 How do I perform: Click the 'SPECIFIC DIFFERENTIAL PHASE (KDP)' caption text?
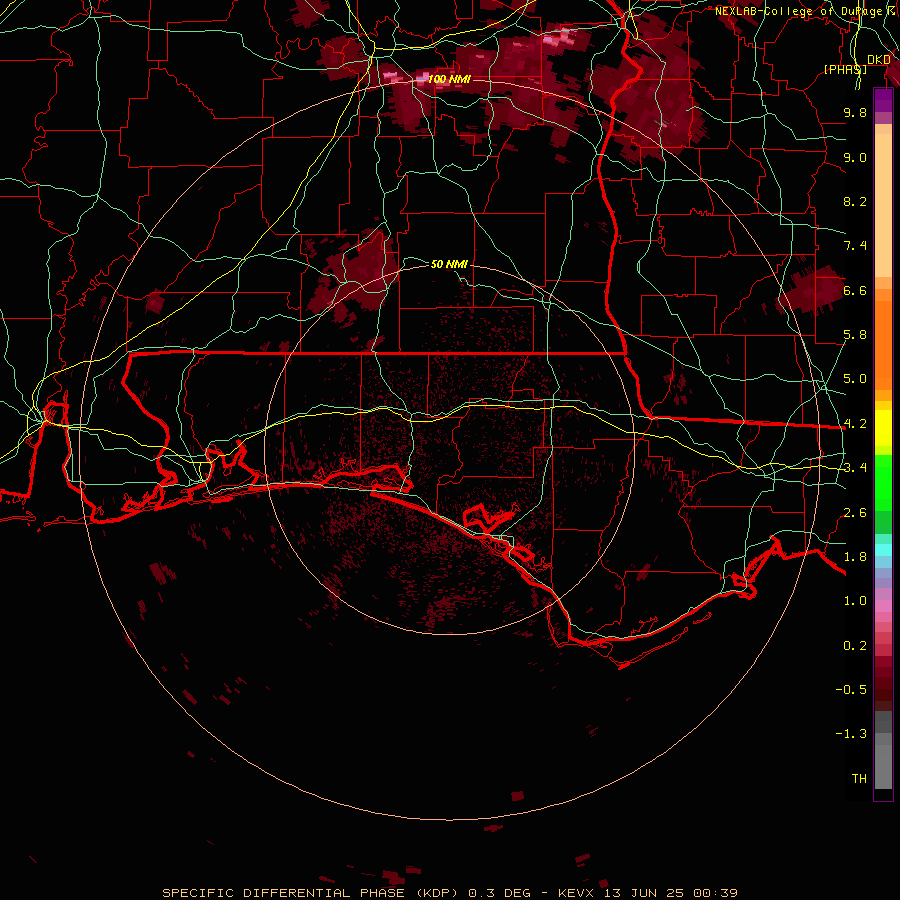pos(311,893)
